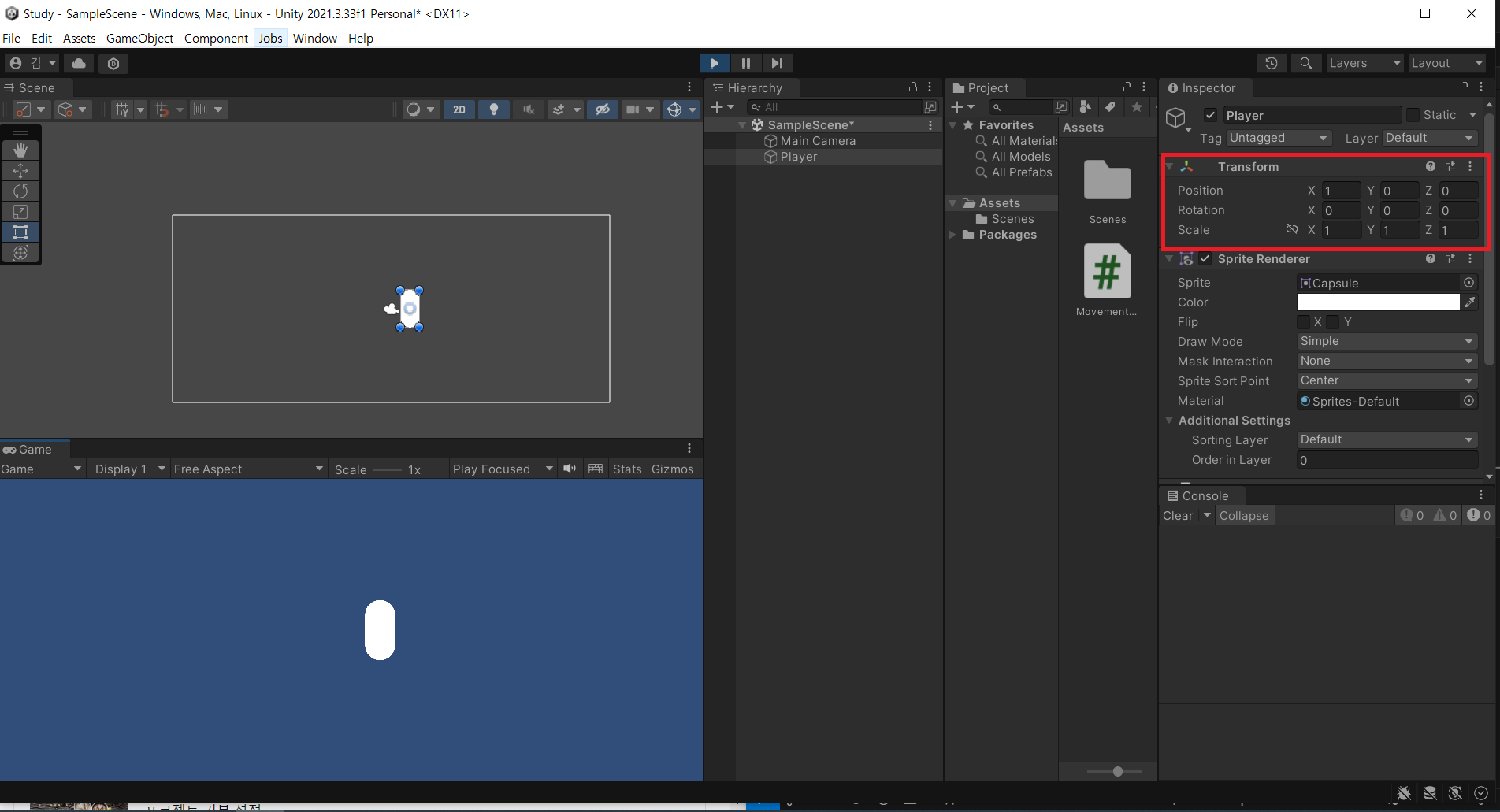Select the Move tool
Screen dimensions: 1500x812
(x=20, y=170)
